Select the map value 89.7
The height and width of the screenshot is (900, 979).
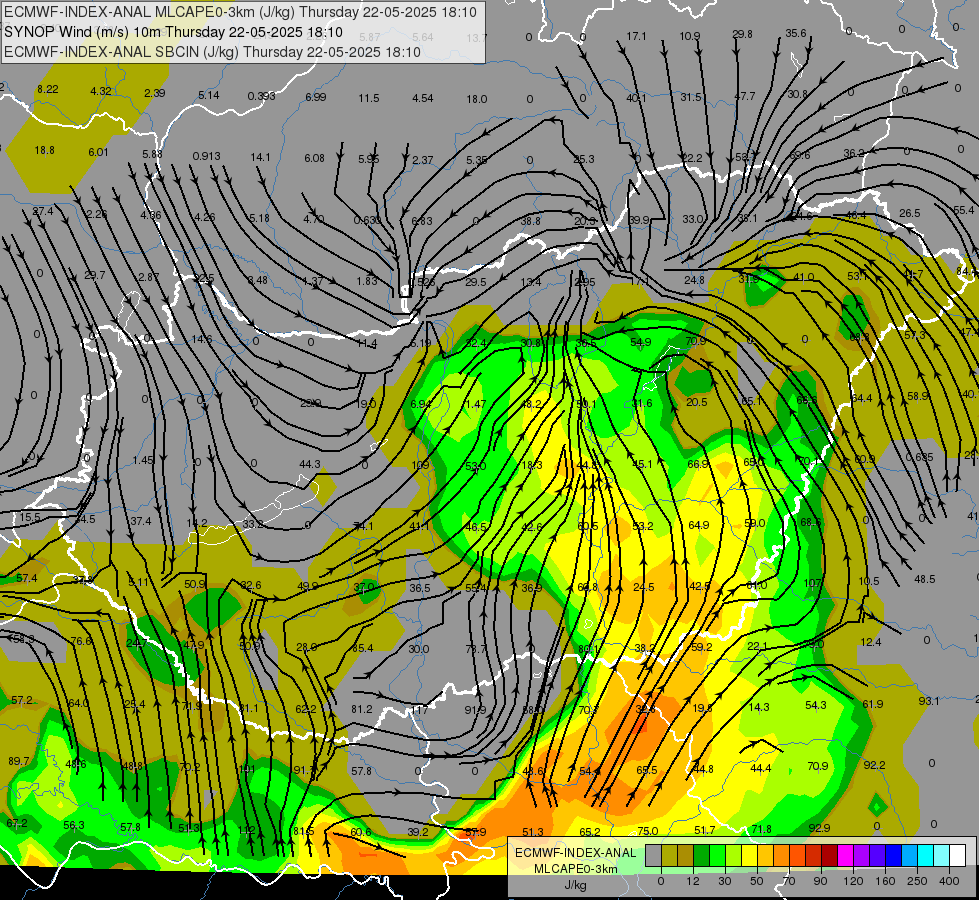pyautogui.click(x=19, y=761)
